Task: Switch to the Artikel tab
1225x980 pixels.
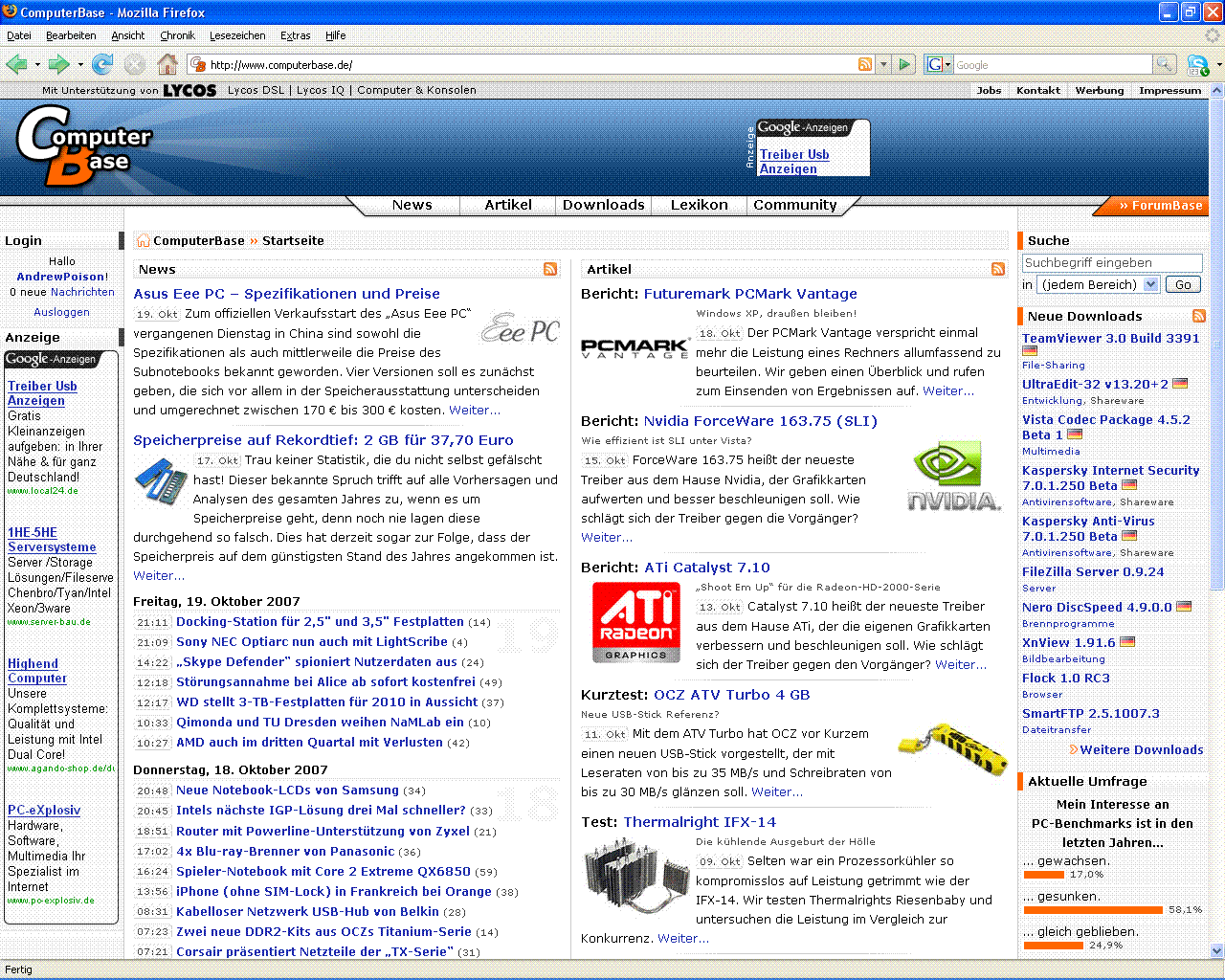Action: (x=508, y=205)
